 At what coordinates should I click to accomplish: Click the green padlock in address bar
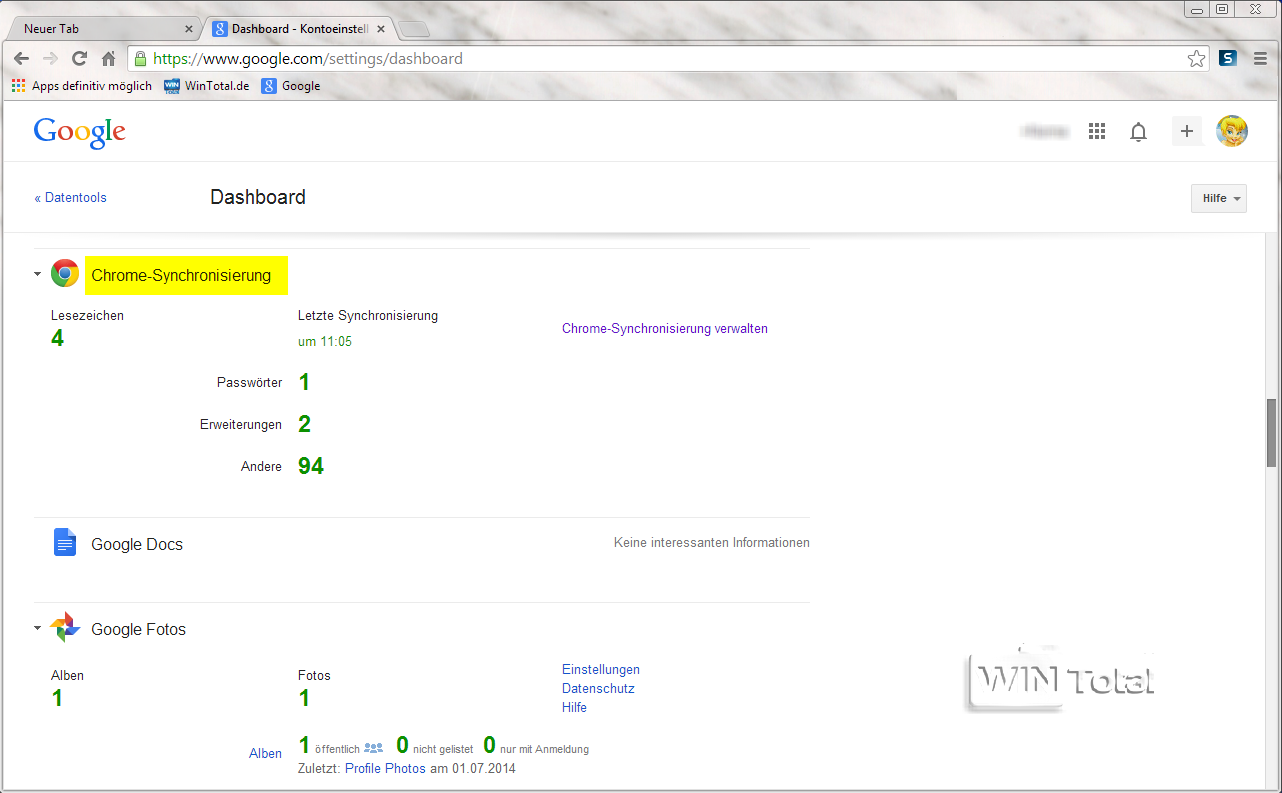140,59
